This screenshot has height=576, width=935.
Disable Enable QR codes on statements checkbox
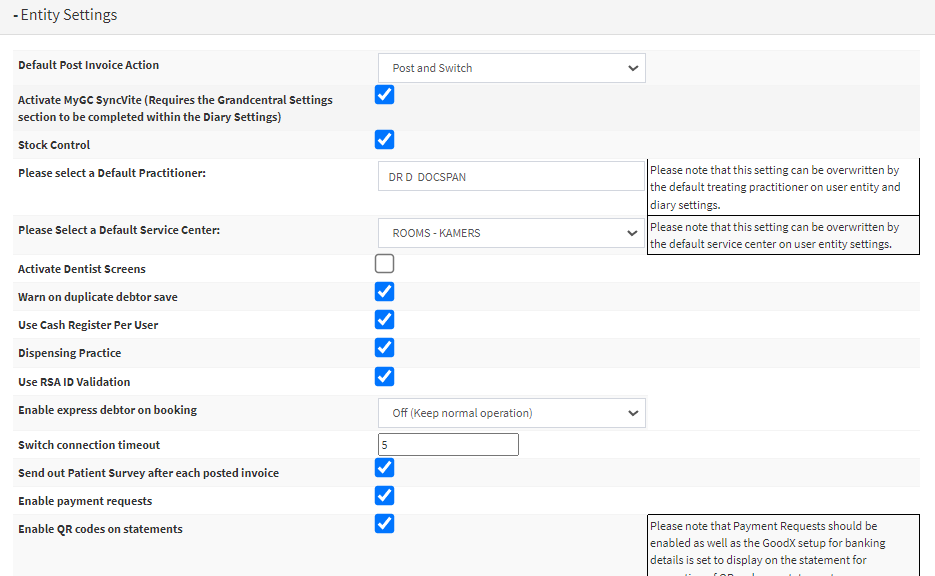(384, 524)
